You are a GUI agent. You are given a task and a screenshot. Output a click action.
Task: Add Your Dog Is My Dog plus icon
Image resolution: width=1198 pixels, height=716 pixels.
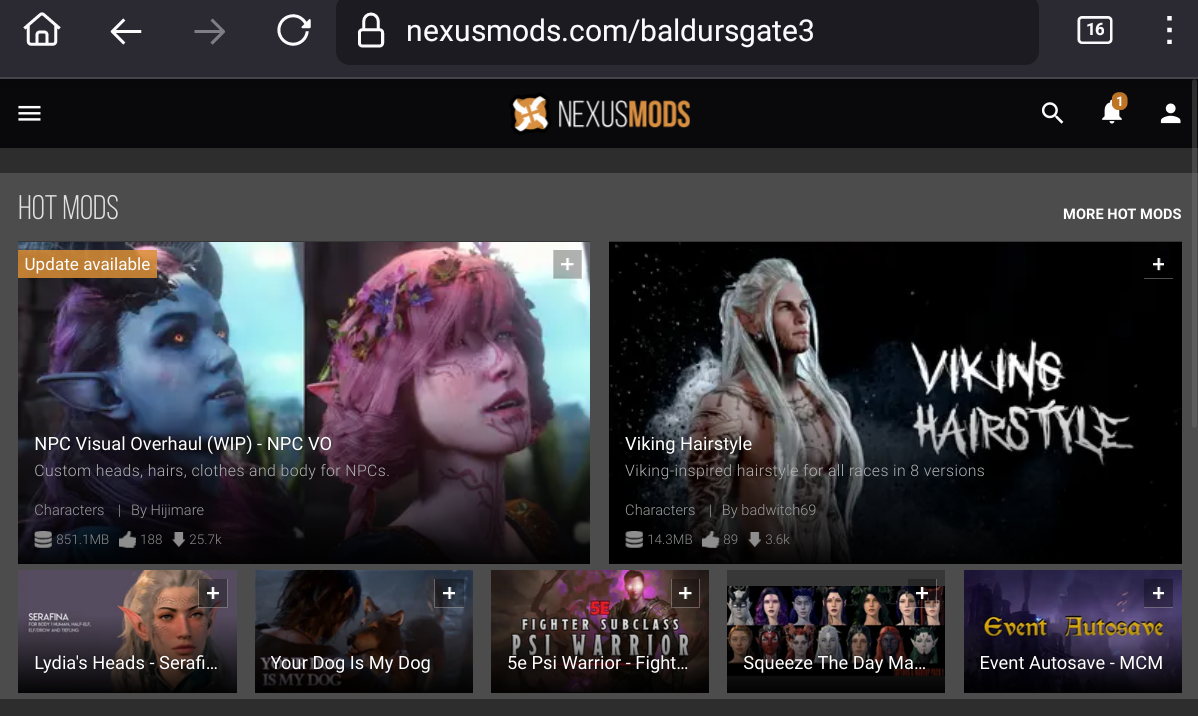click(449, 593)
